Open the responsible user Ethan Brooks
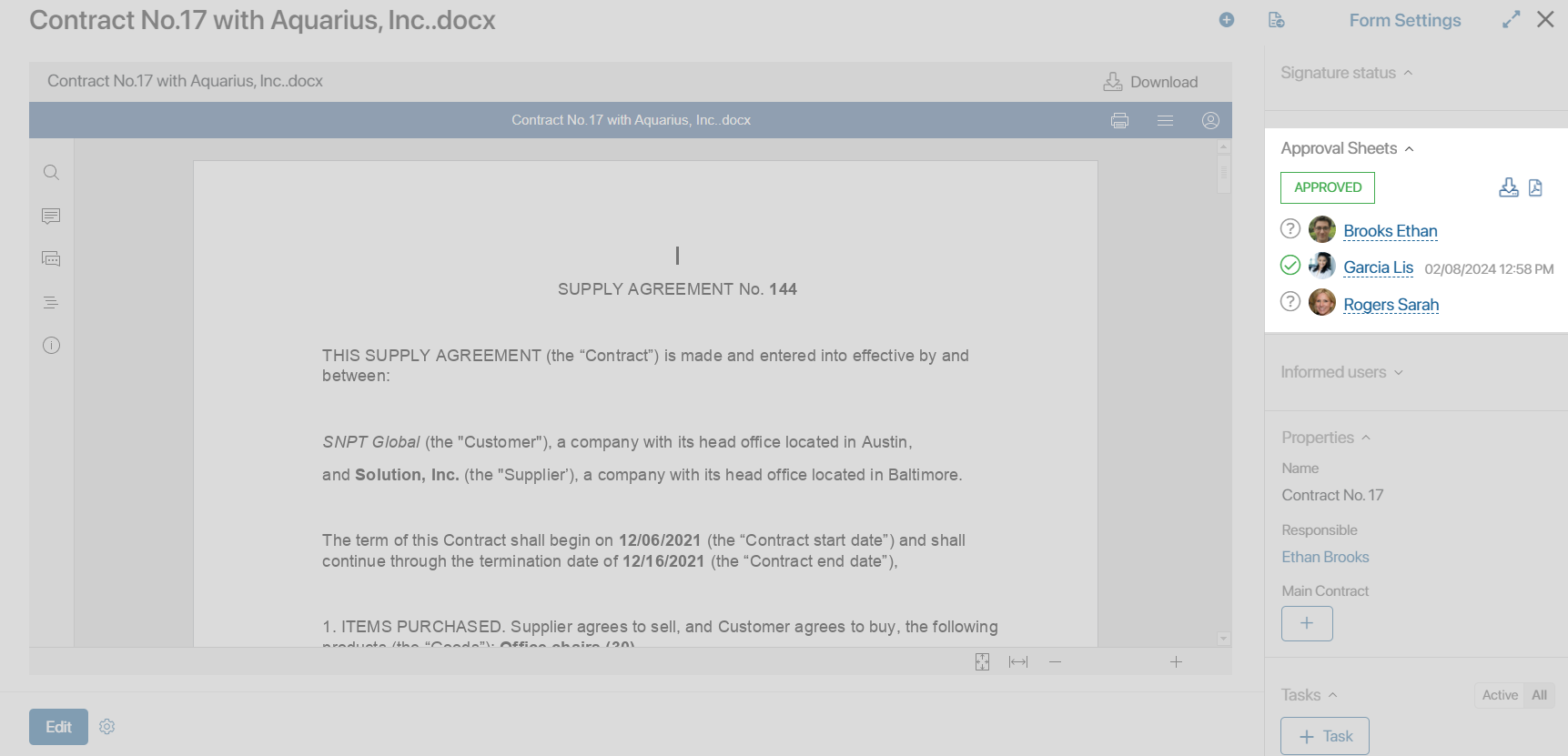The width and height of the screenshot is (1568, 756). (x=1325, y=557)
